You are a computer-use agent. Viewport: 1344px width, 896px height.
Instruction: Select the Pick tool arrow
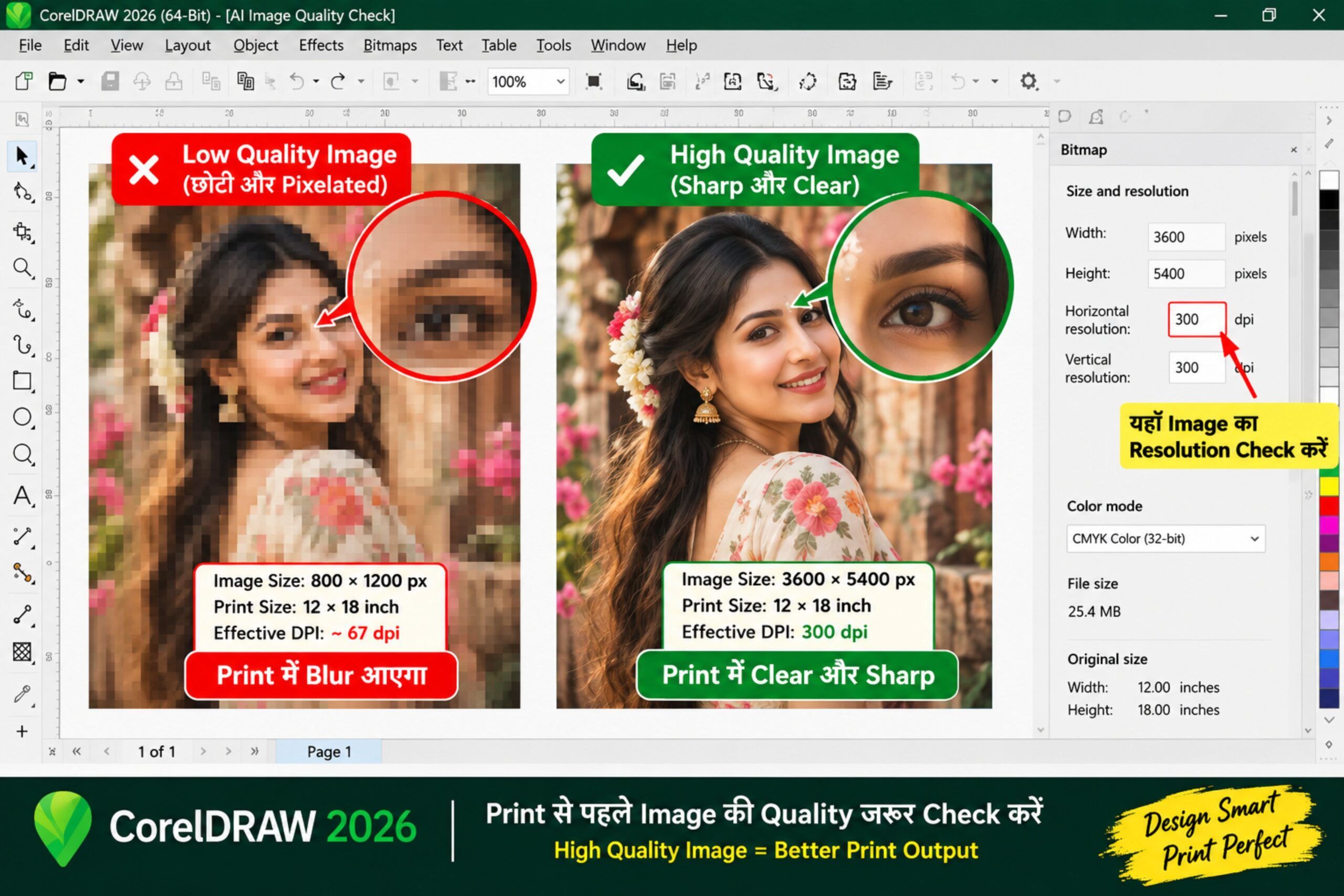22,156
